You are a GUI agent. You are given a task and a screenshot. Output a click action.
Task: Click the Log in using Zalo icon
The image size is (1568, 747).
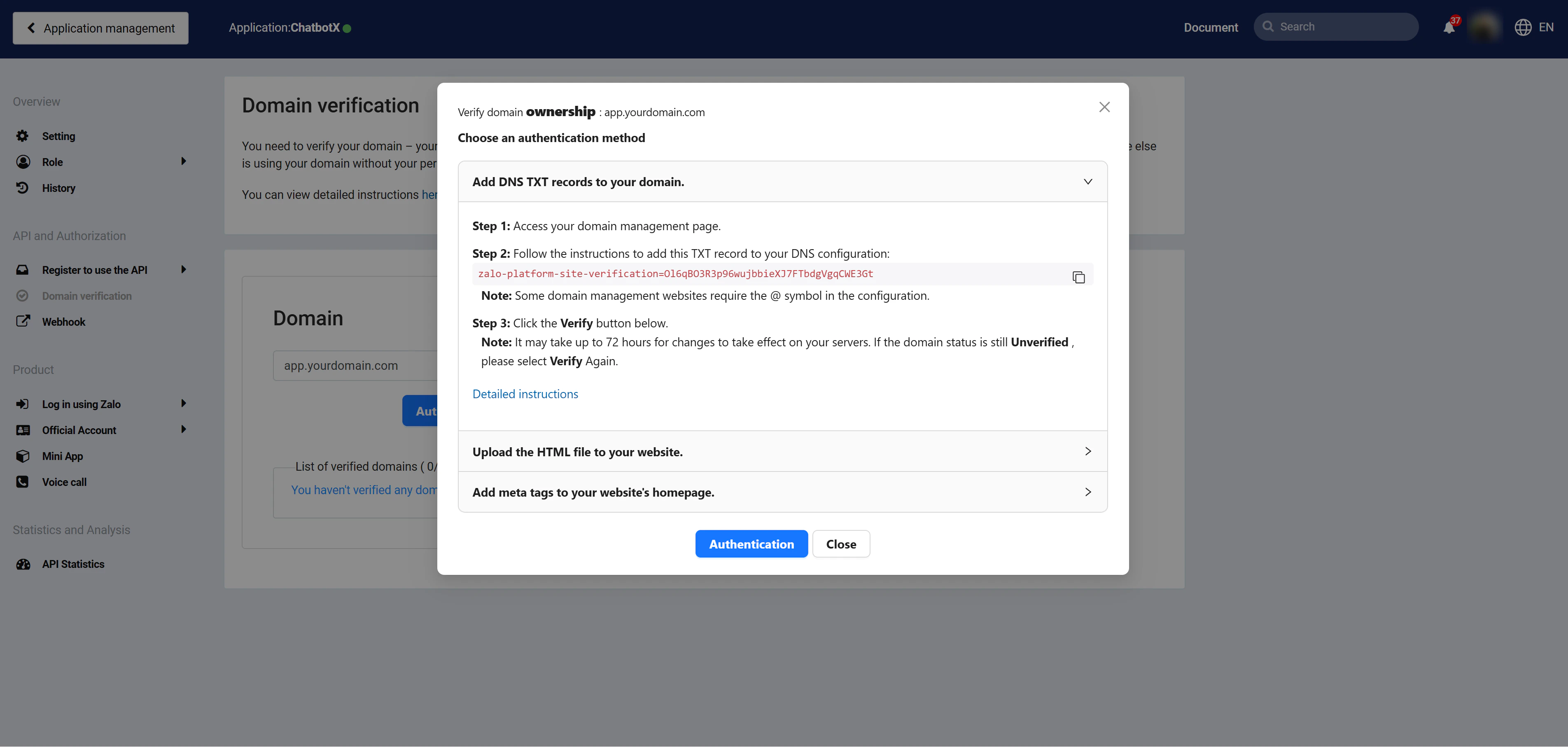point(23,404)
